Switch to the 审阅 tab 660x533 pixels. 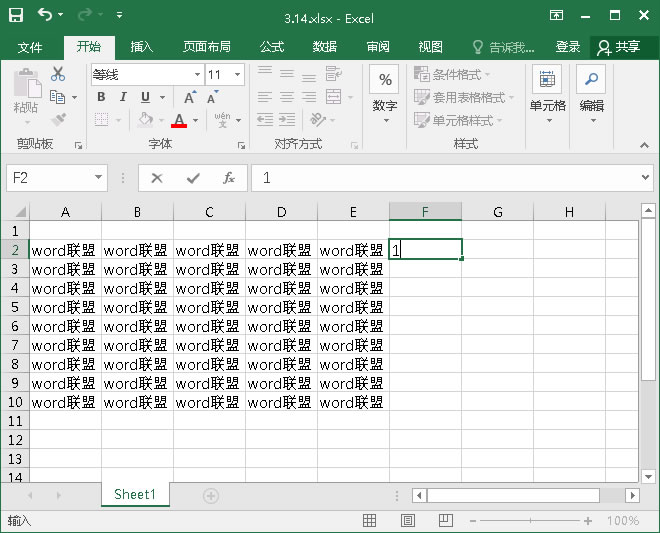(x=378, y=47)
